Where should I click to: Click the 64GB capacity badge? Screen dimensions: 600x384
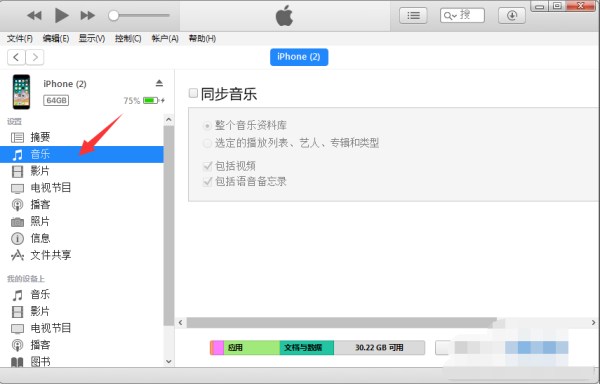(56, 101)
